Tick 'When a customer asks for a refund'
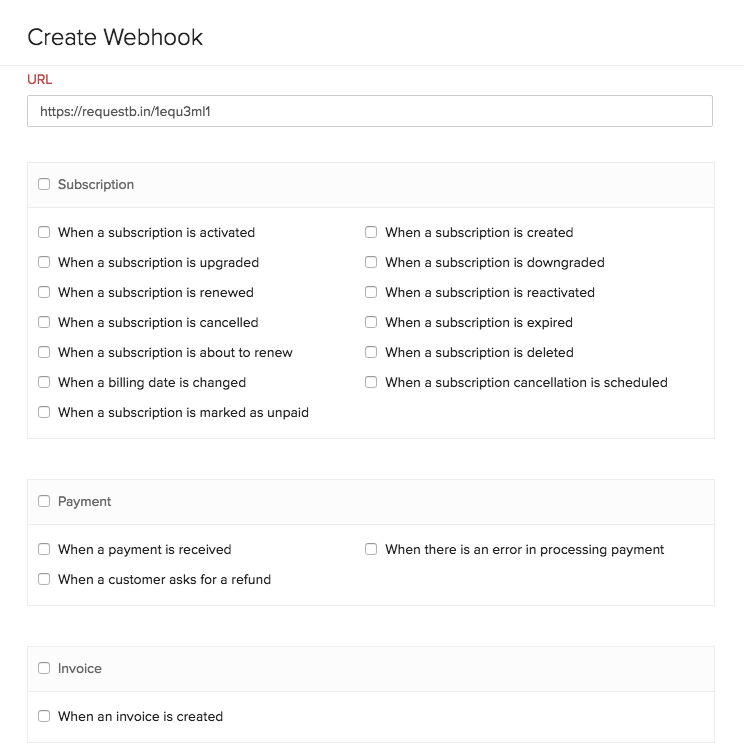Viewport: 744px width, 744px height. 44,579
